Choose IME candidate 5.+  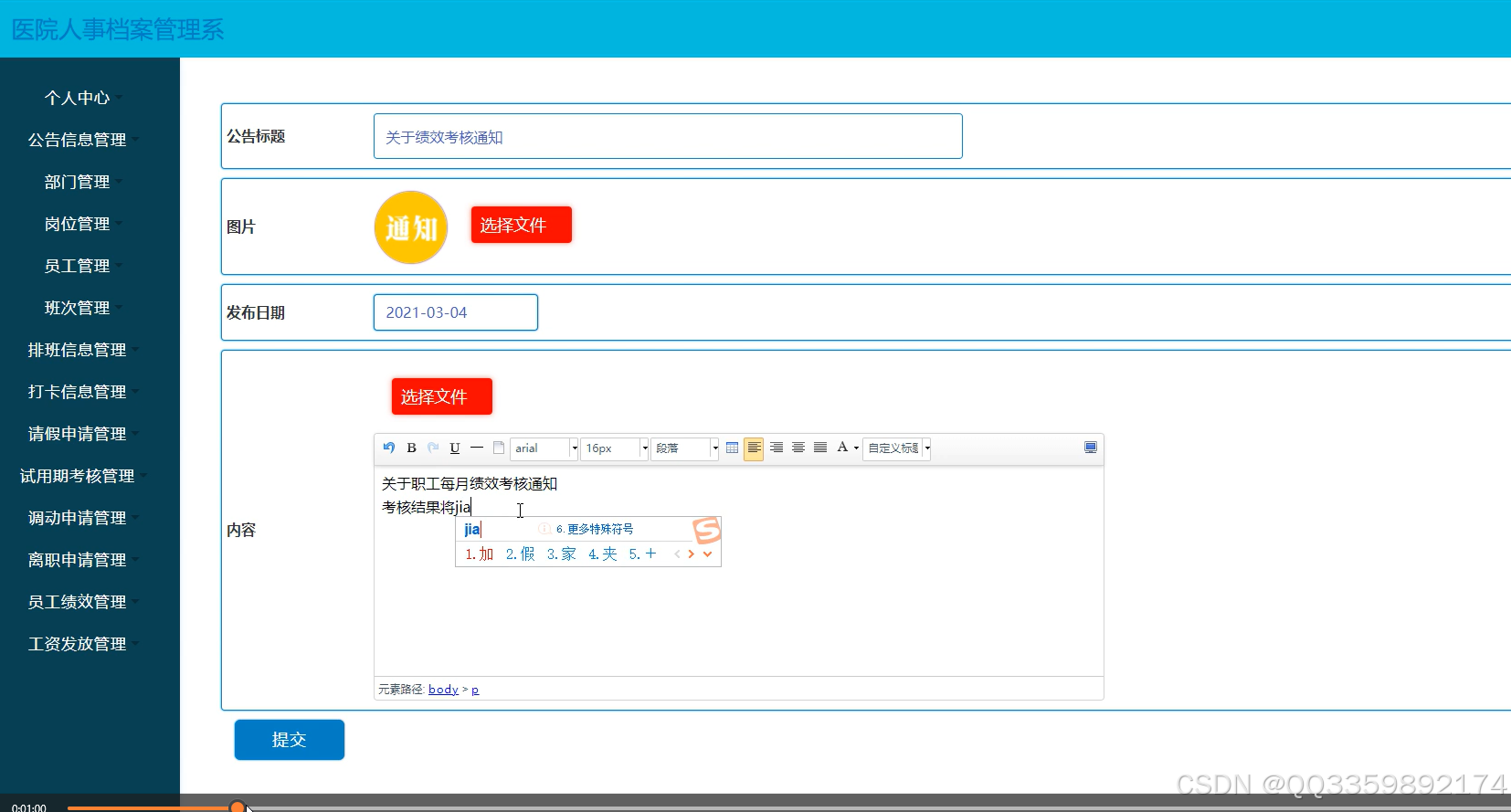point(642,554)
